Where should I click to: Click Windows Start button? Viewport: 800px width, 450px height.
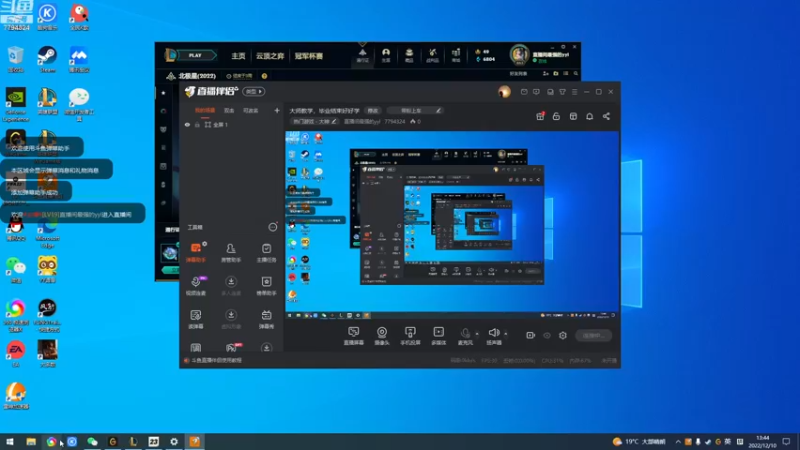(10, 441)
